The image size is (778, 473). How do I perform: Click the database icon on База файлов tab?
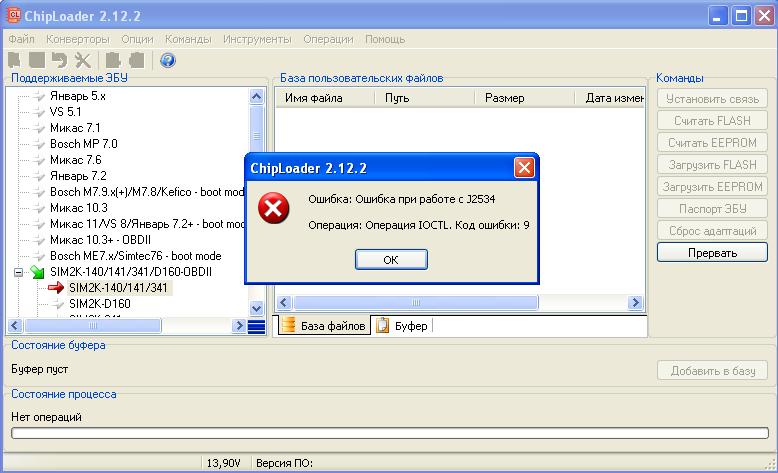(x=288, y=326)
